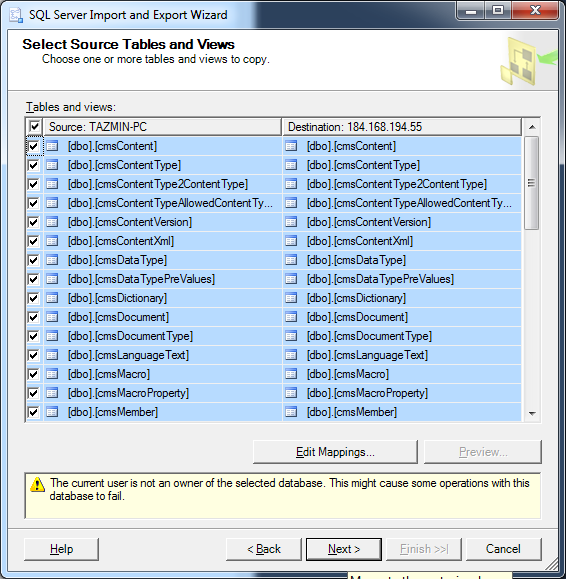Click table icon beside destination [dbo].[cmsContentXml]
566x579 pixels.
(291, 241)
